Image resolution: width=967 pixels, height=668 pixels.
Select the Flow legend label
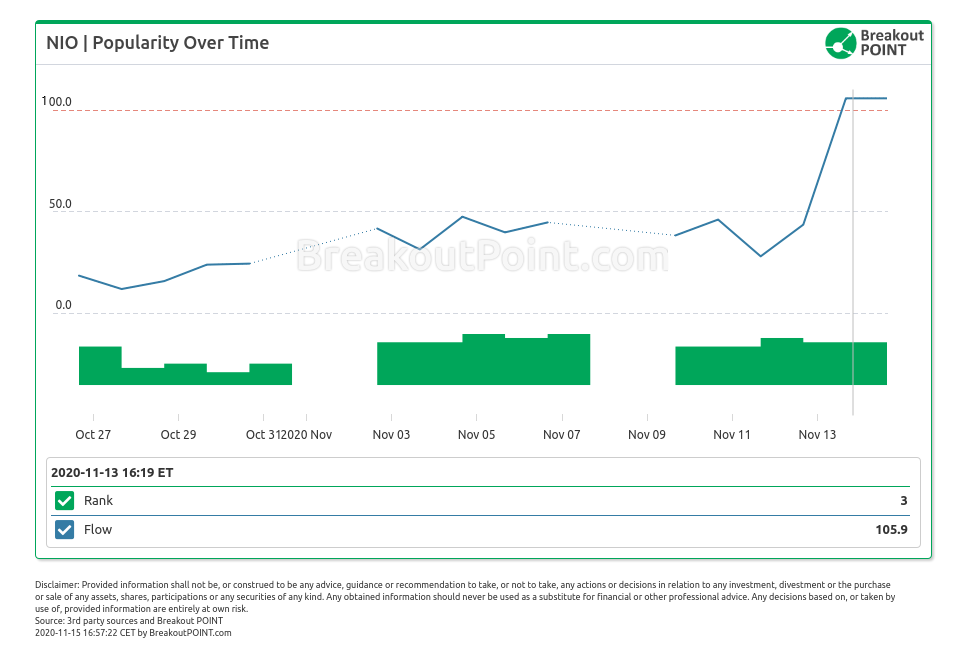click(98, 529)
